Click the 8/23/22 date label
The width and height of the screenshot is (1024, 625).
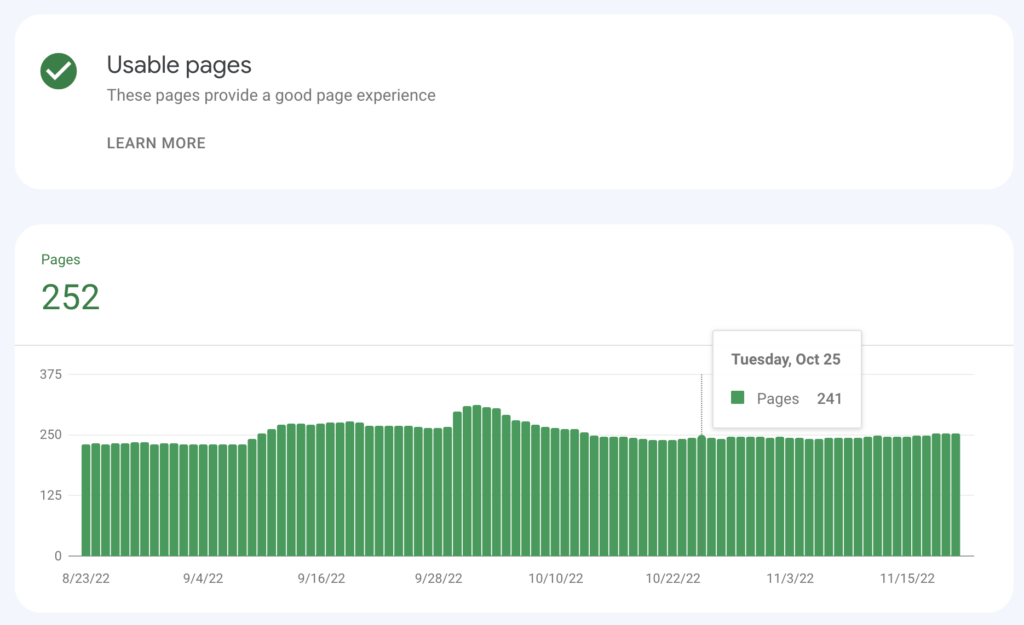pyautogui.click(x=86, y=579)
